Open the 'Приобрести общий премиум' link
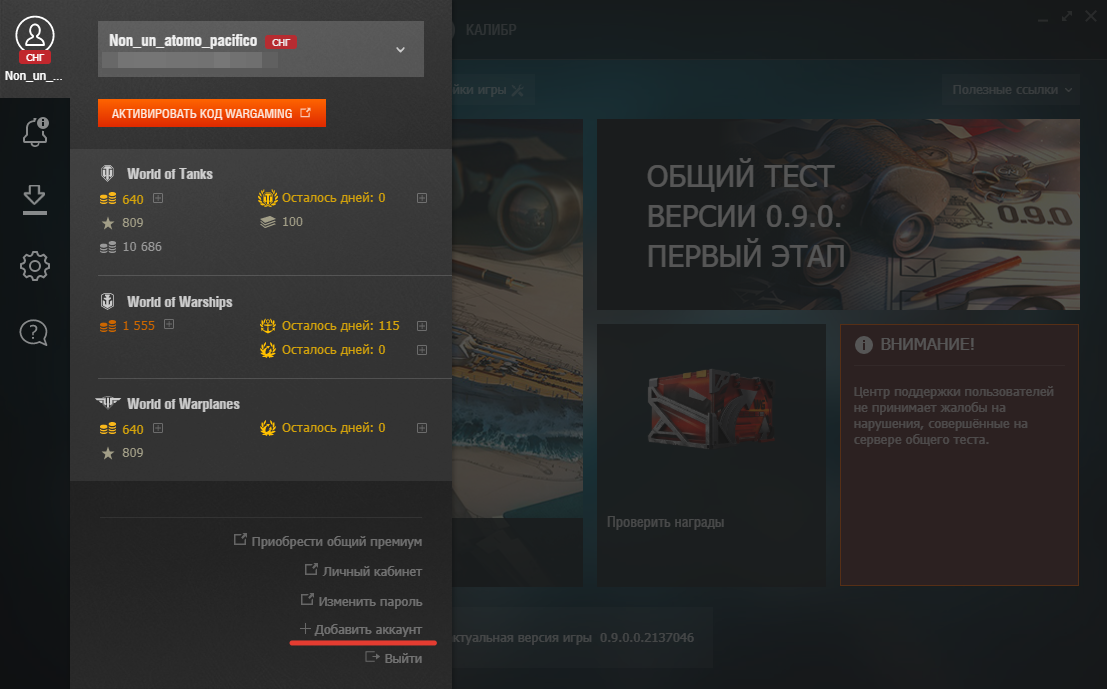The height and width of the screenshot is (689, 1107). pos(328,541)
